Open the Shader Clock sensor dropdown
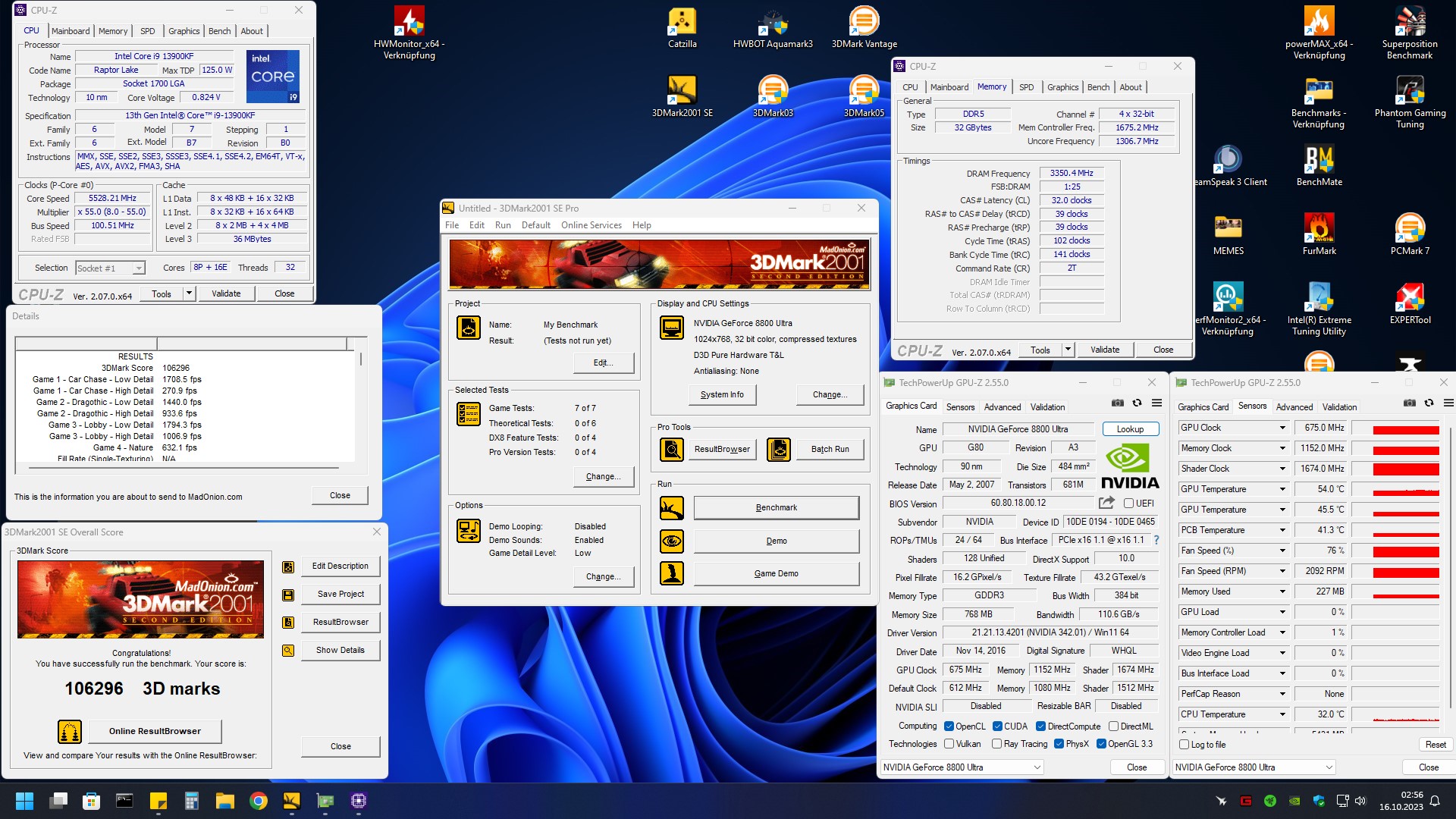This screenshot has height=819, width=1456. coord(1282,469)
